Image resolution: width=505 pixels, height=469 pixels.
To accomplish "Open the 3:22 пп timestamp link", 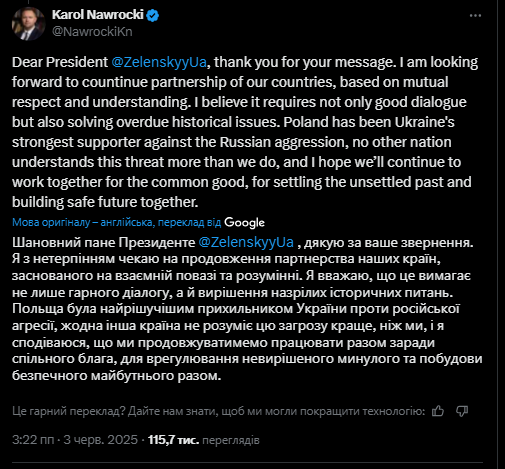I will (x=33, y=440).
